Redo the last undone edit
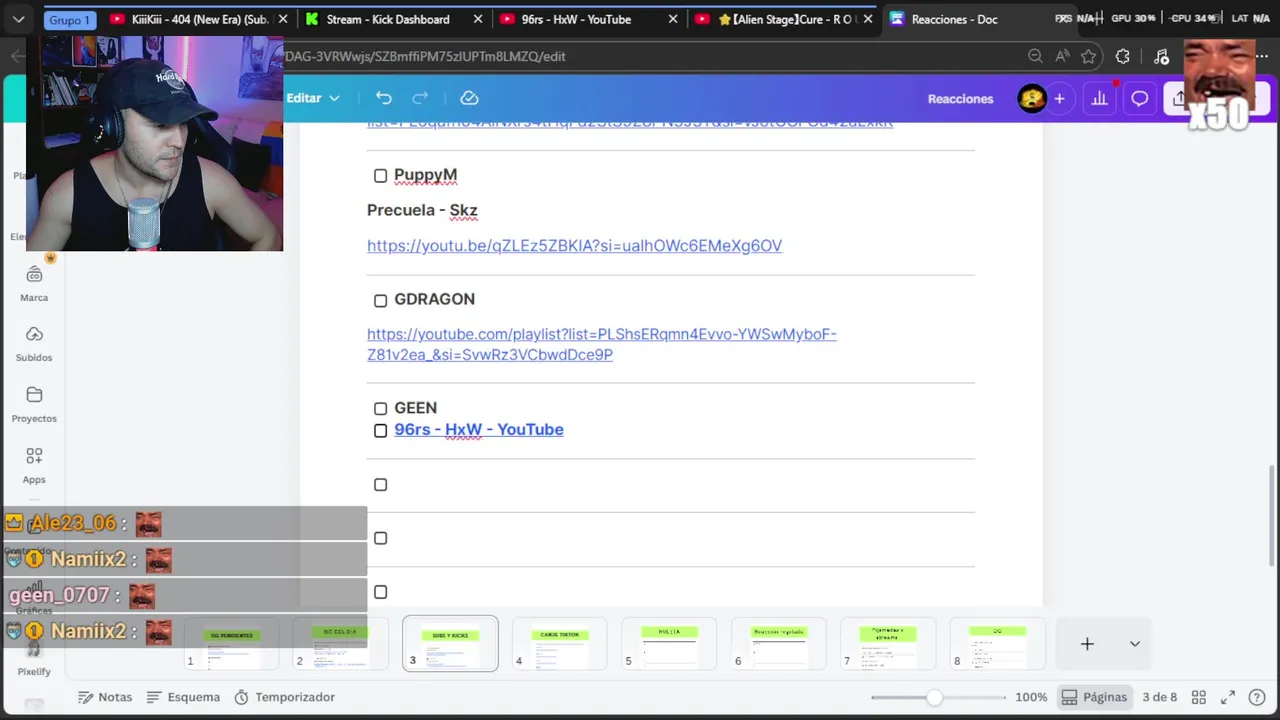 pyautogui.click(x=420, y=98)
